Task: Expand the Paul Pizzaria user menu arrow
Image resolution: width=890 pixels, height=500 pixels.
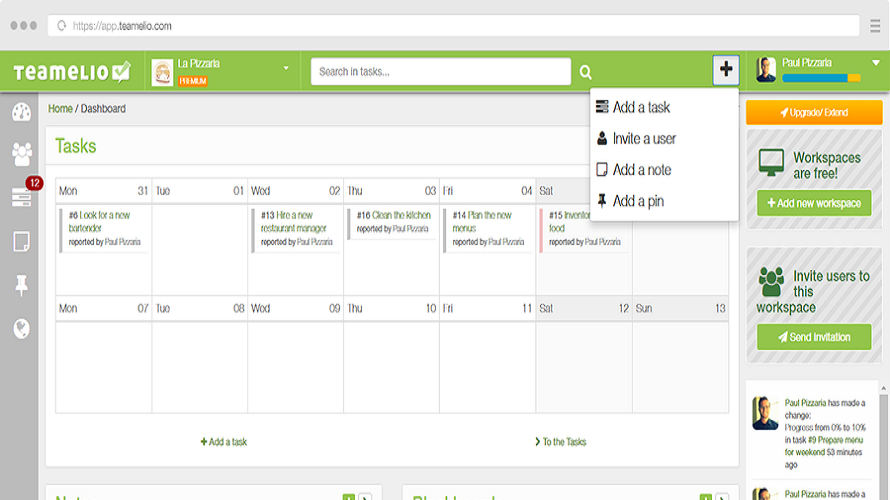Action: (x=876, y=63)
